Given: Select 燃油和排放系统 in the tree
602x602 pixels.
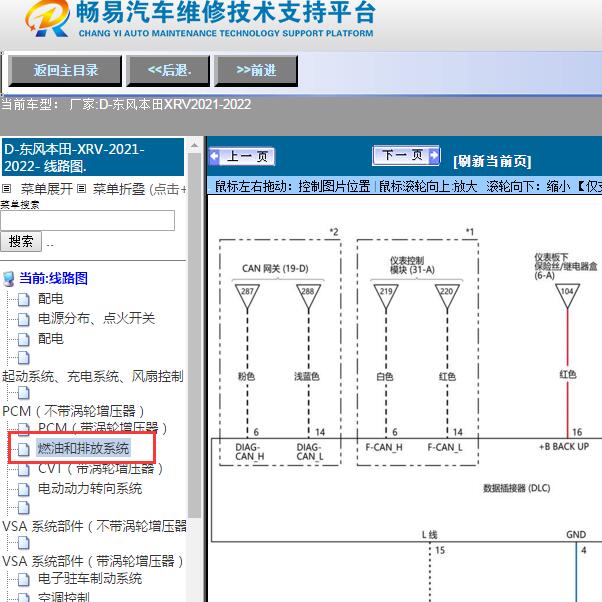Looking at the screenshot, I should [83, 448].
